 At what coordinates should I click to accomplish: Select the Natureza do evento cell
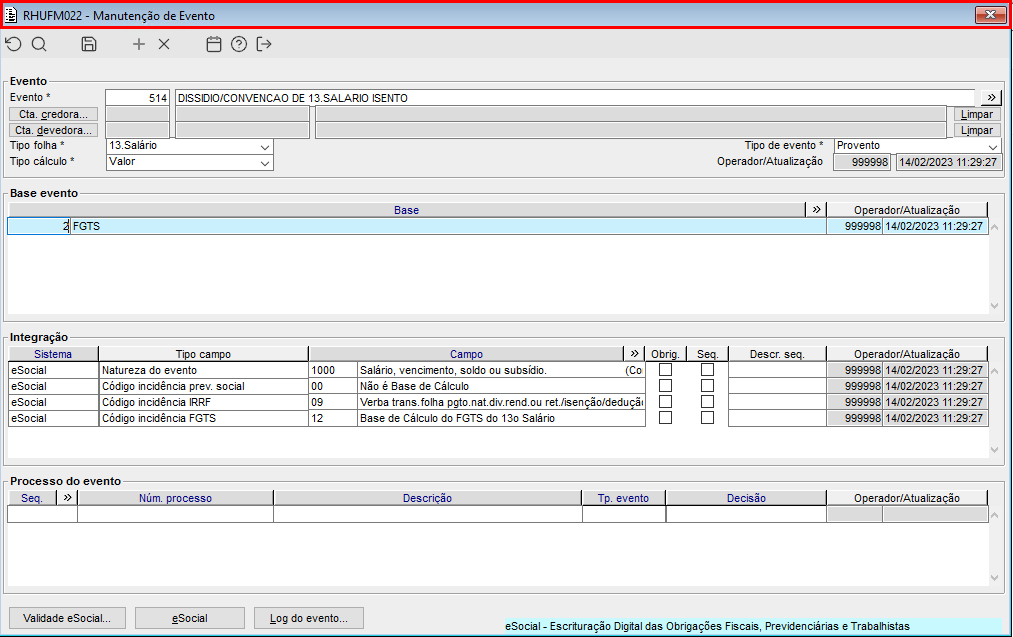[204, 370]
